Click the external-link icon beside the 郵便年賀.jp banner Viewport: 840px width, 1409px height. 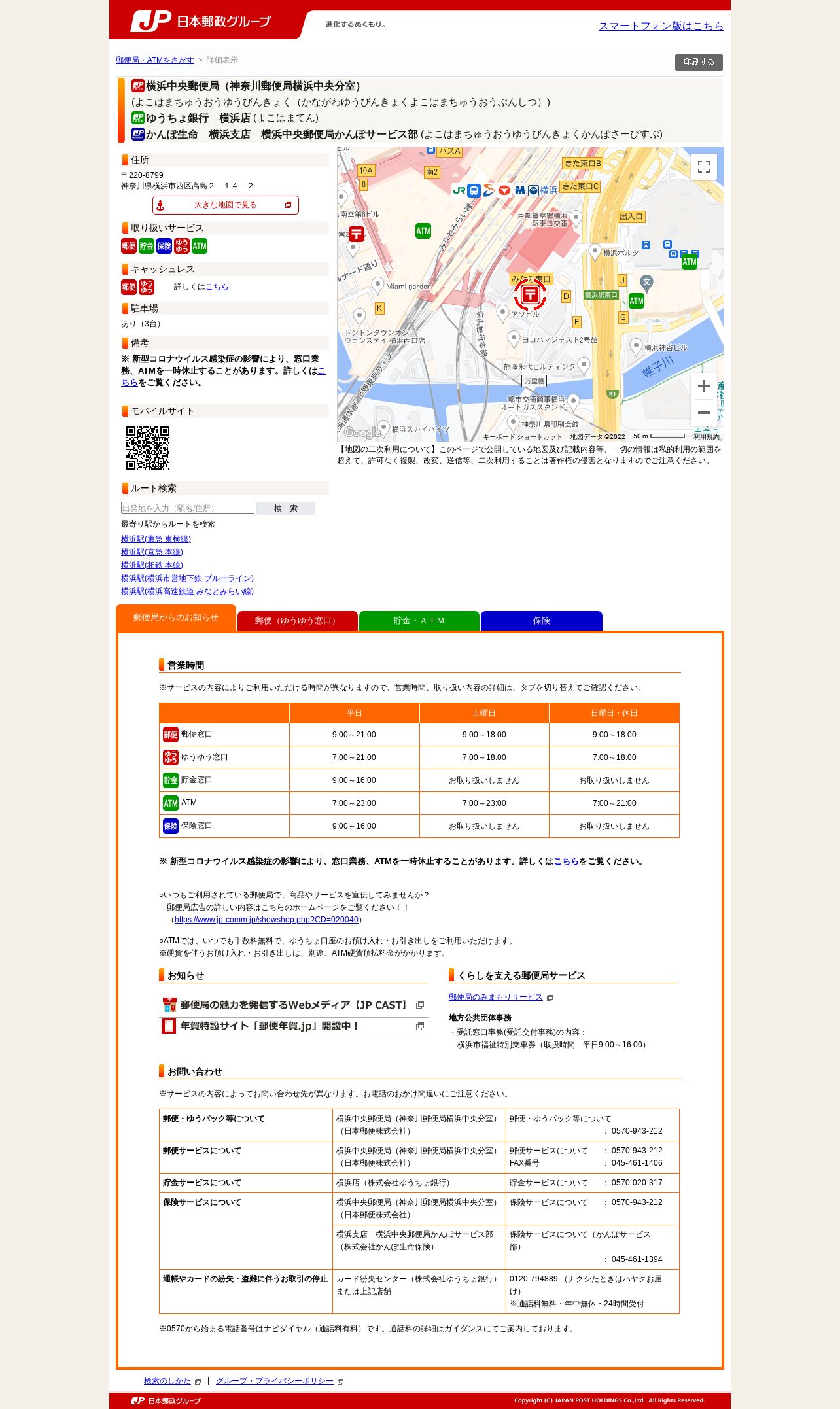[420, 1026]
